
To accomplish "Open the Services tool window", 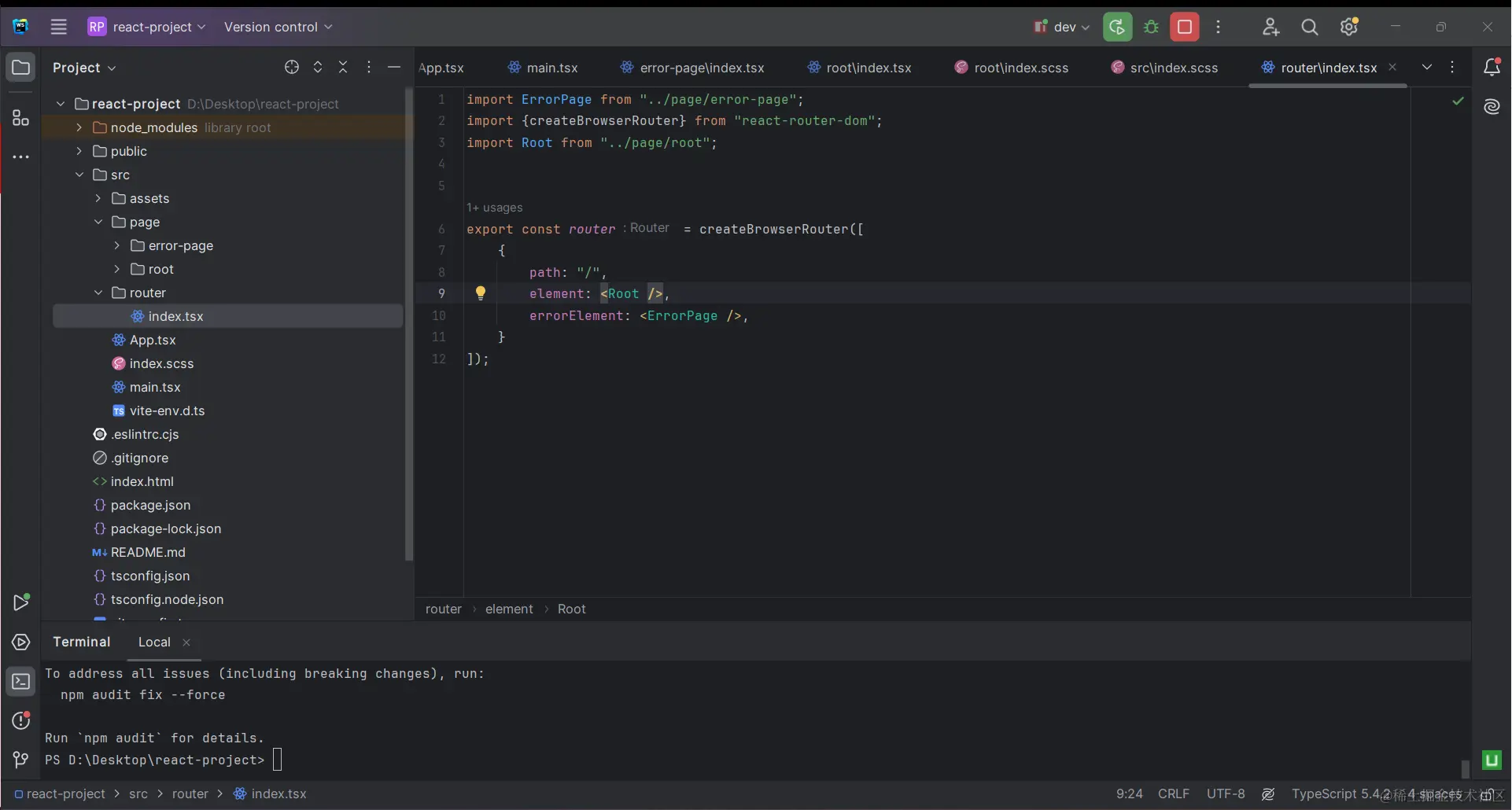I will [21, 642].
